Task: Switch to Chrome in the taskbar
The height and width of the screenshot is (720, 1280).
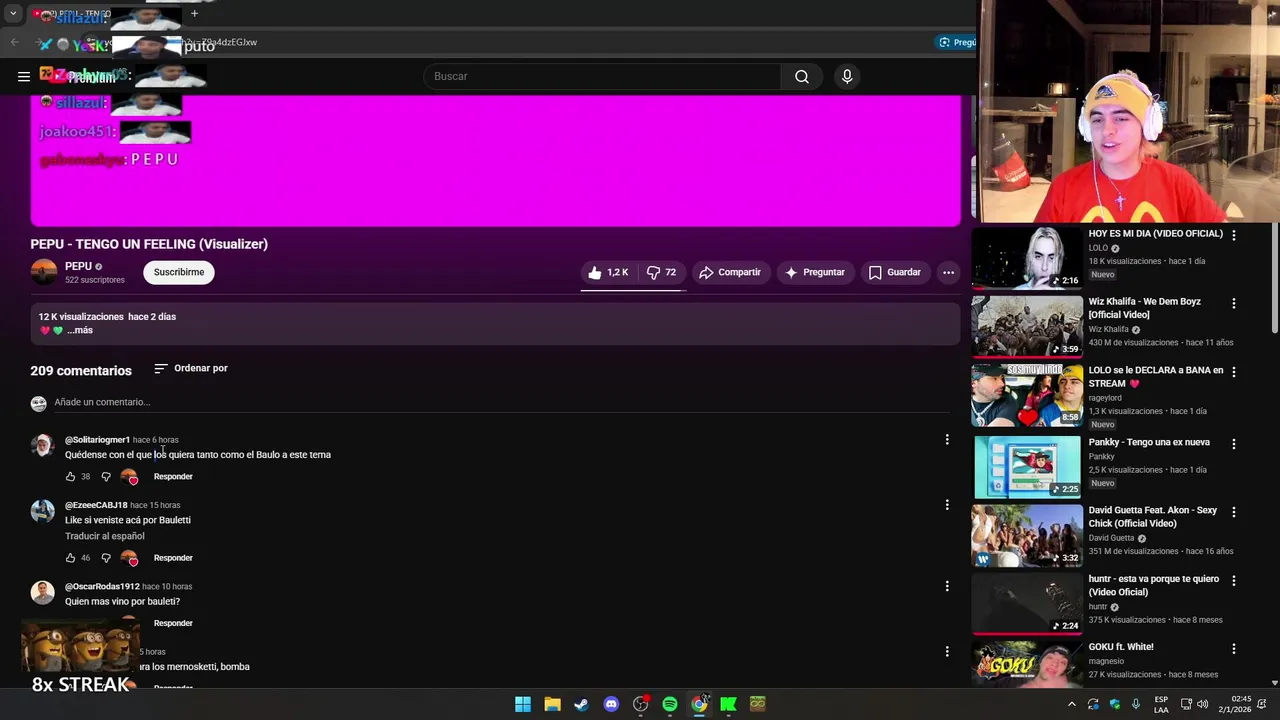Action: pos(699,704)
